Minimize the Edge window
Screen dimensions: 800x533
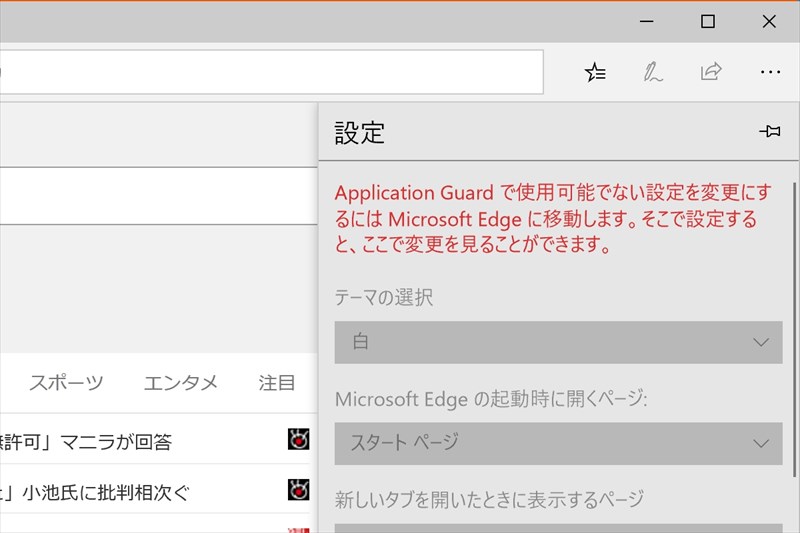click(x=646, y=21)
